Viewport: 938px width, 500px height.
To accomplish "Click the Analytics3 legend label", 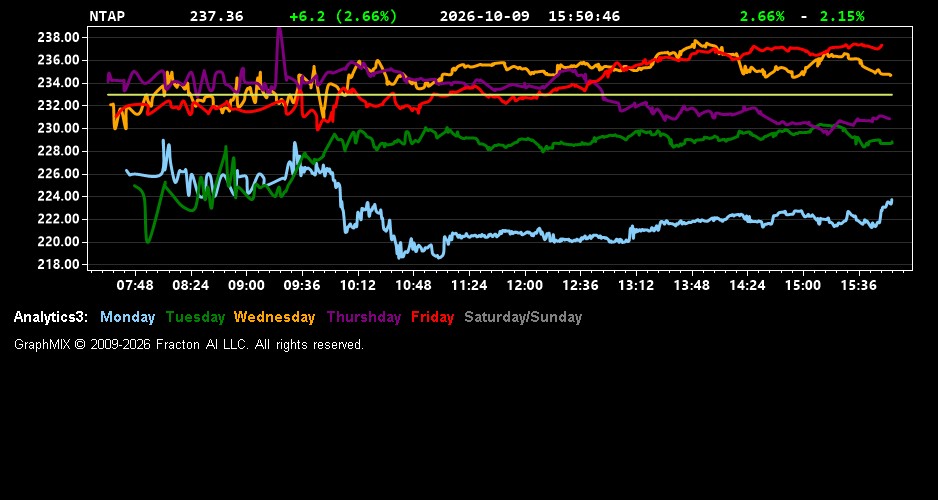I will 51,317.
